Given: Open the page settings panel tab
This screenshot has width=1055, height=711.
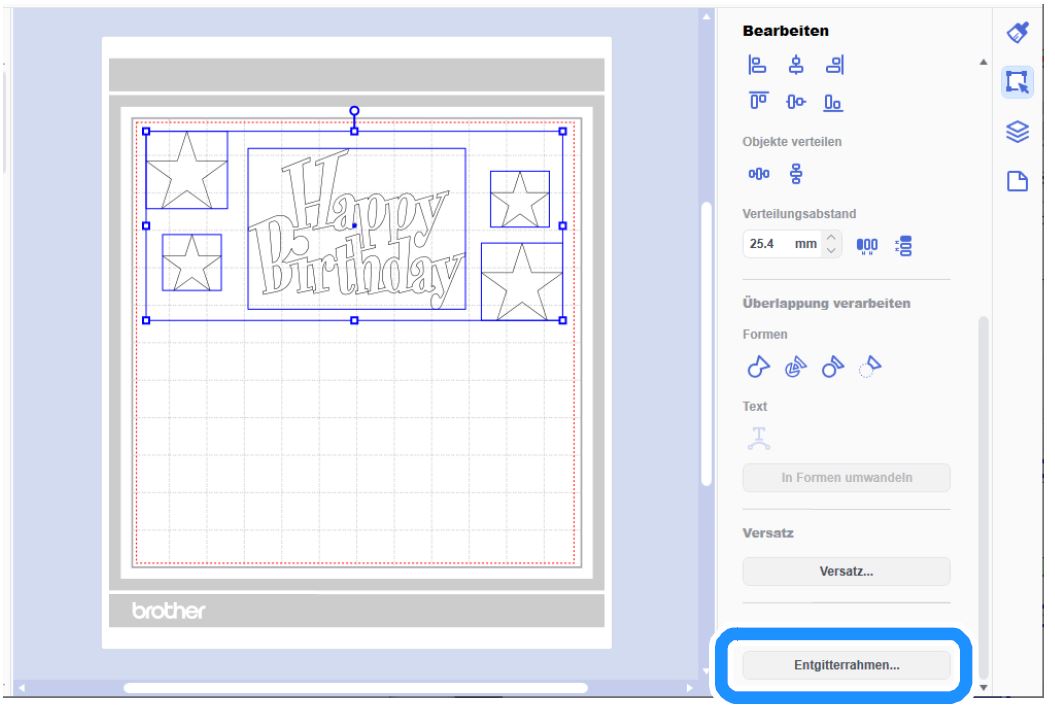Looking at the screenshot, I should pyautogui.click(x=1017, y=181).
